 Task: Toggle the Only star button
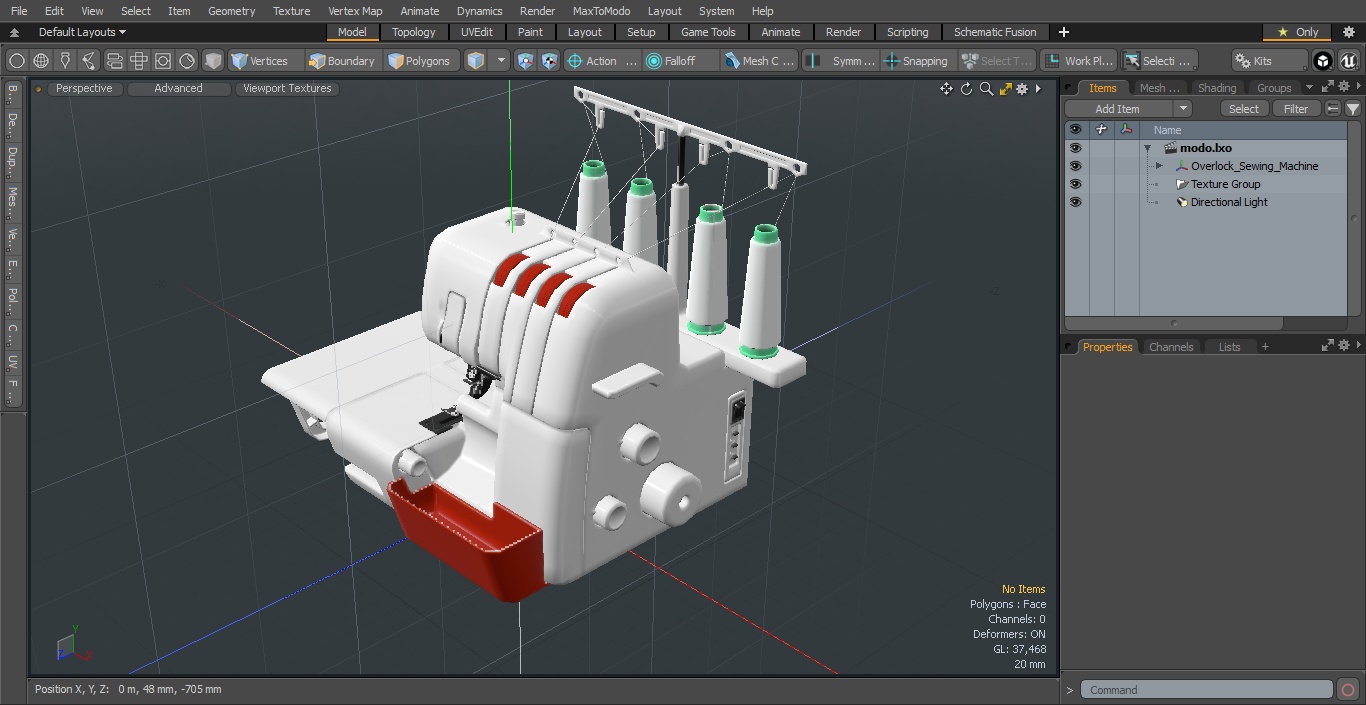pyautogui.click(x=1297, y=32)
